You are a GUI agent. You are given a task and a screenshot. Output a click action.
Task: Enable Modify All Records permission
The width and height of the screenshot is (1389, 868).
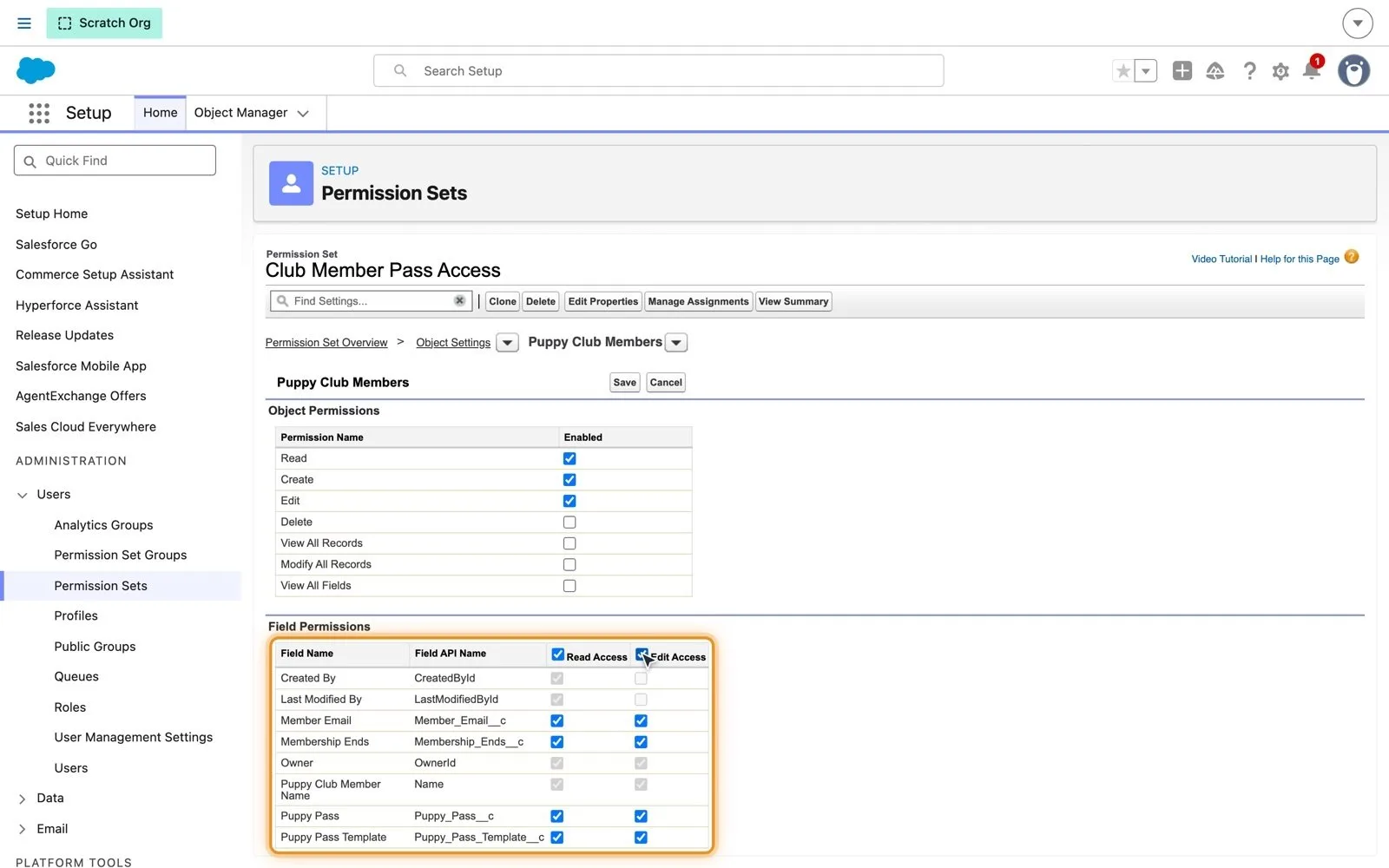point(569,565)
